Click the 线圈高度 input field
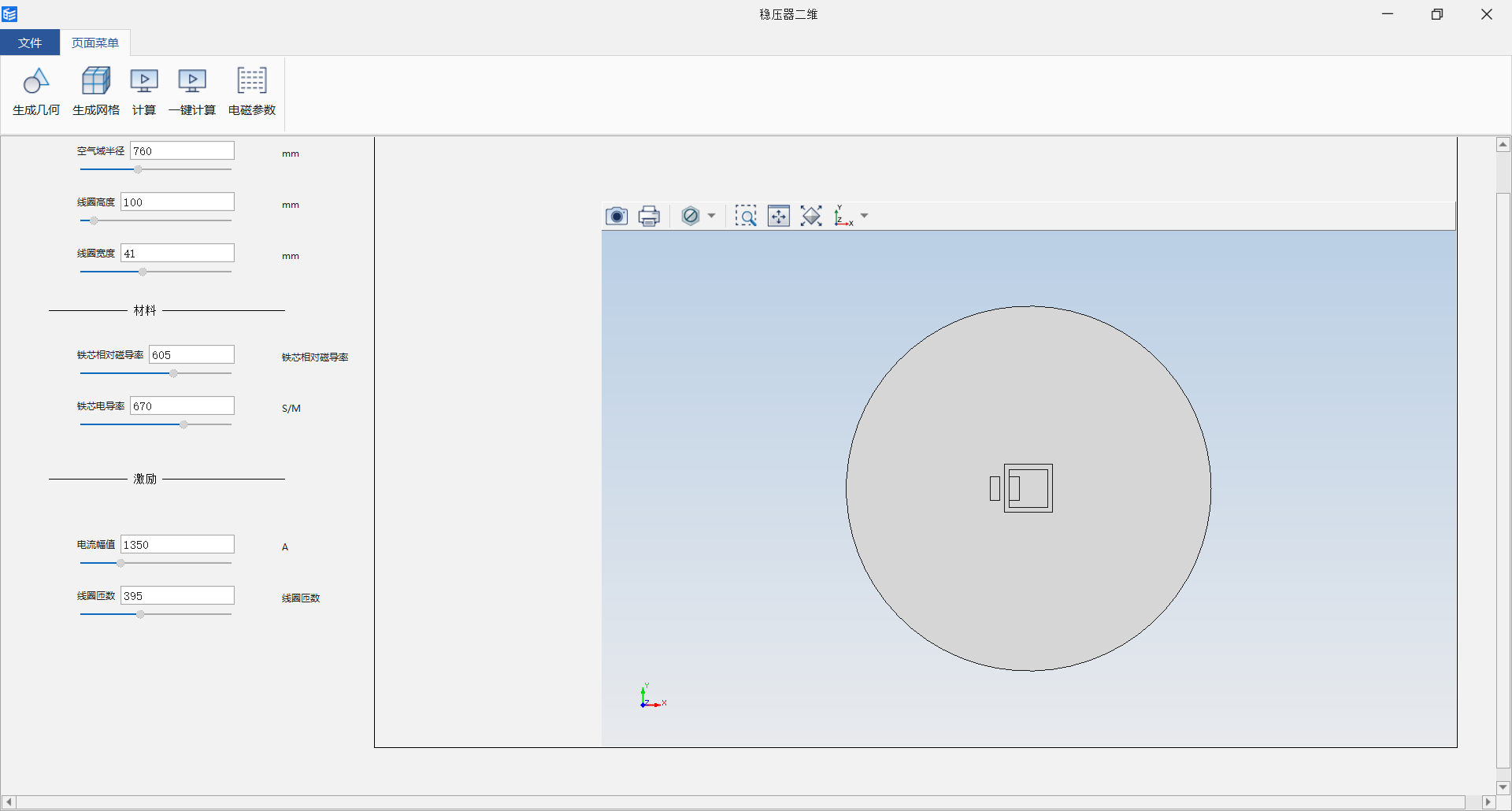This screenshot has width=1512, height=811. tap(177, 202)
